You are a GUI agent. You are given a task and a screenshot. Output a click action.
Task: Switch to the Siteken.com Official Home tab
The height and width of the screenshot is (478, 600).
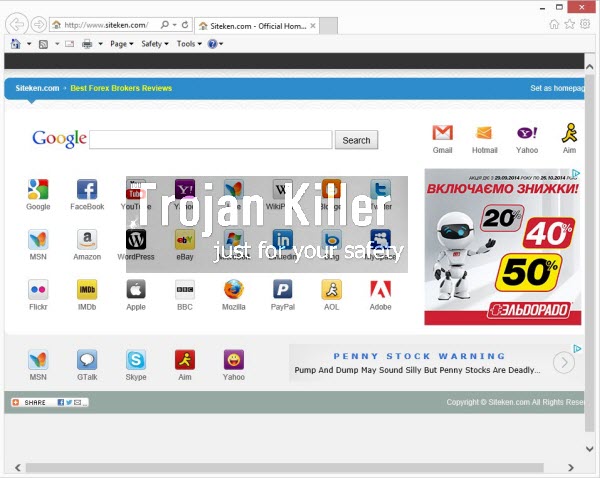pyautogui.click(x=255, y=24)
